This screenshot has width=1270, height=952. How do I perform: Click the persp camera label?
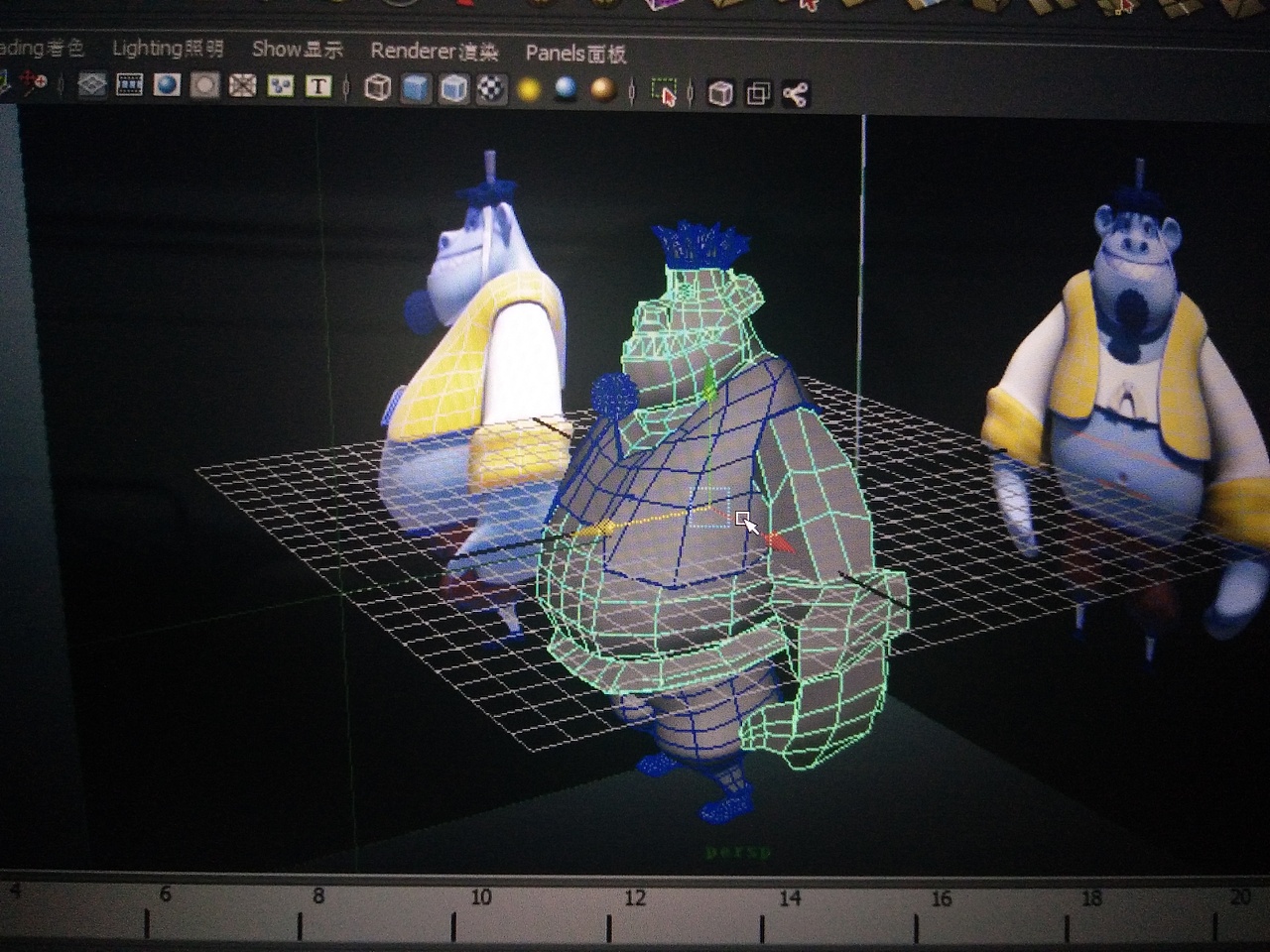(738, 851)
